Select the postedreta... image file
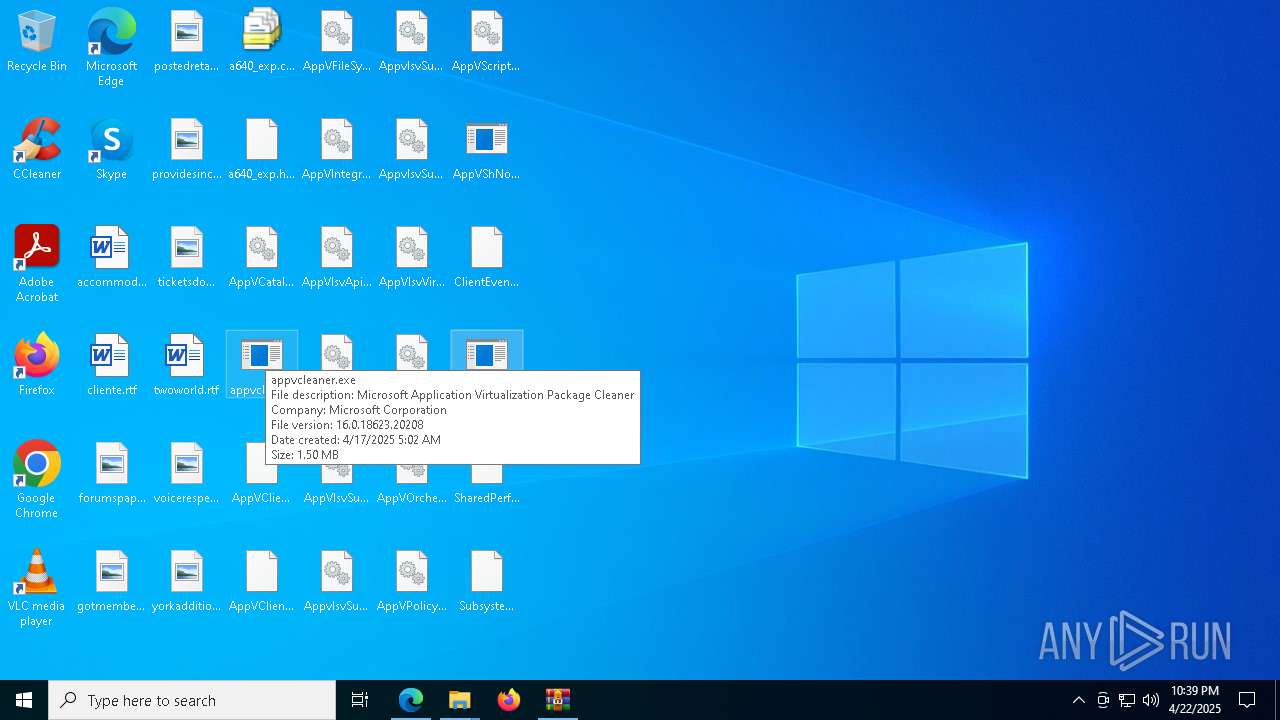The image size is (1280, 720). click(x=187, y=42)
